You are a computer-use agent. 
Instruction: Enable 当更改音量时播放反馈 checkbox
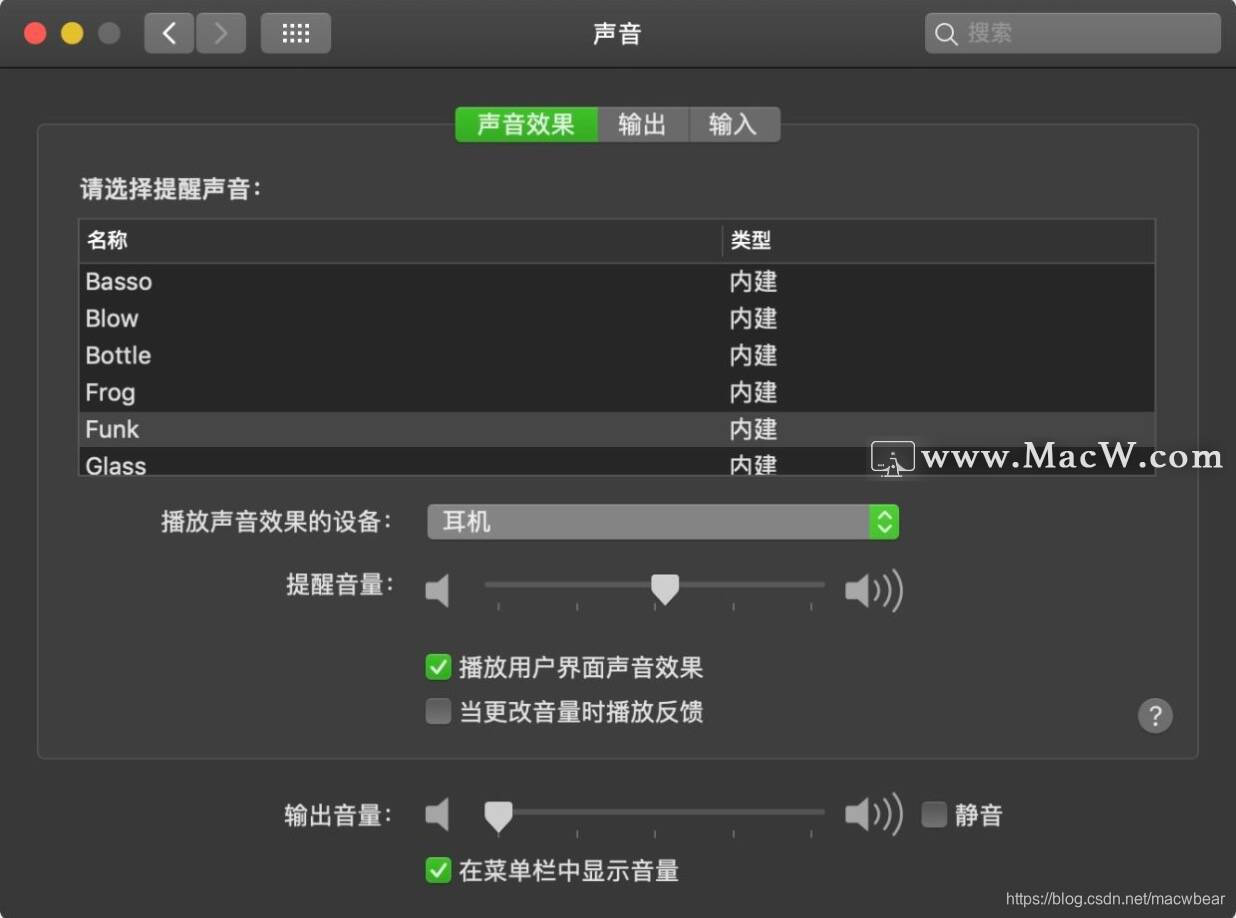[438, 711]
